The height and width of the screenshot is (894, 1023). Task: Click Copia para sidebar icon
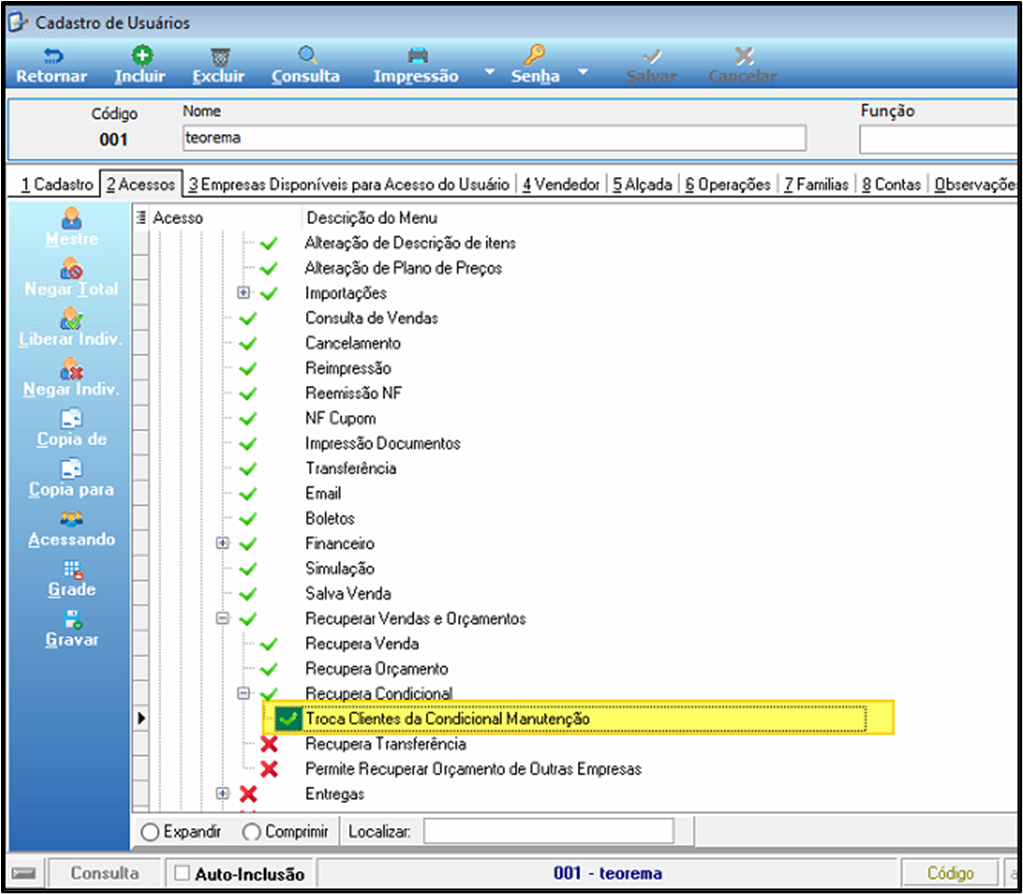click(72, 469)
